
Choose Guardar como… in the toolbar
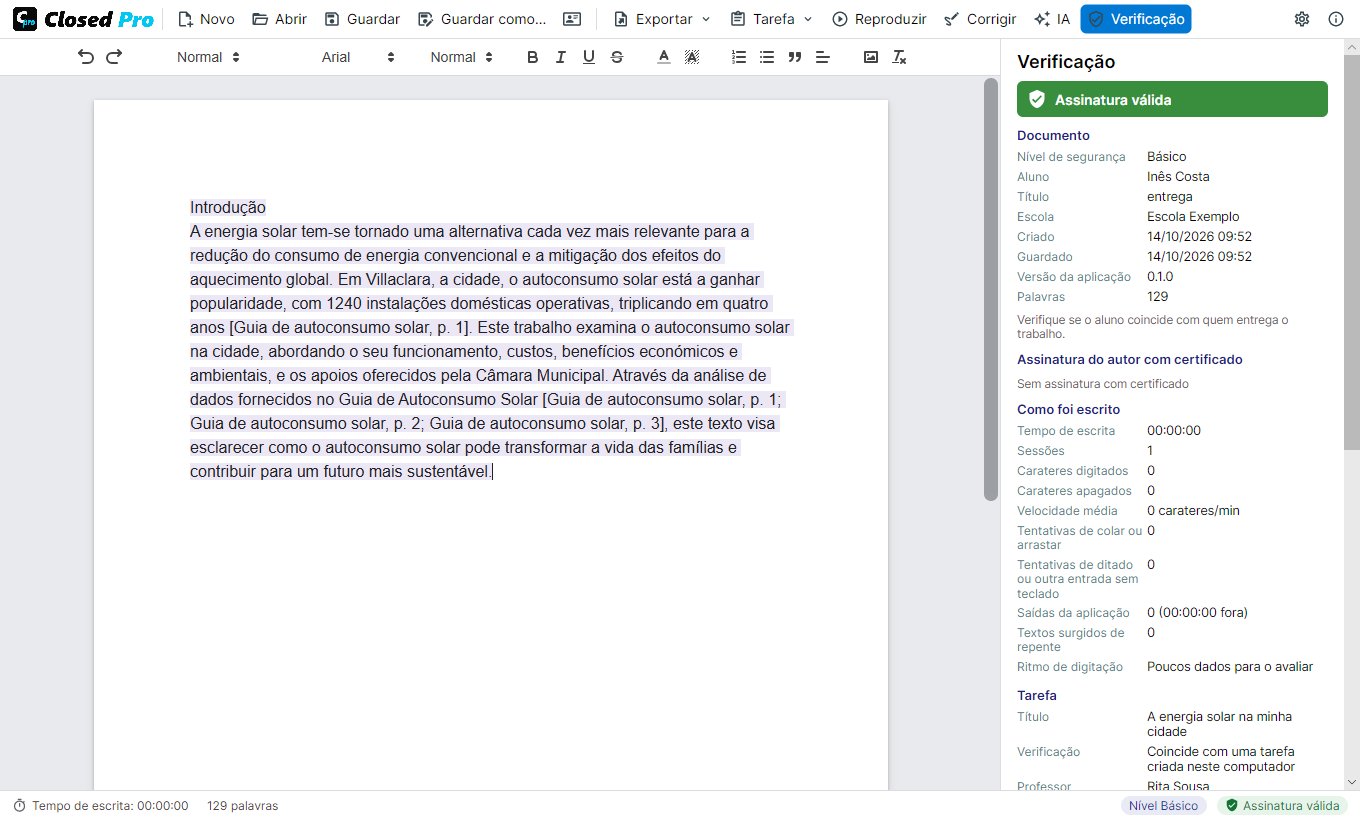[481, 19]
